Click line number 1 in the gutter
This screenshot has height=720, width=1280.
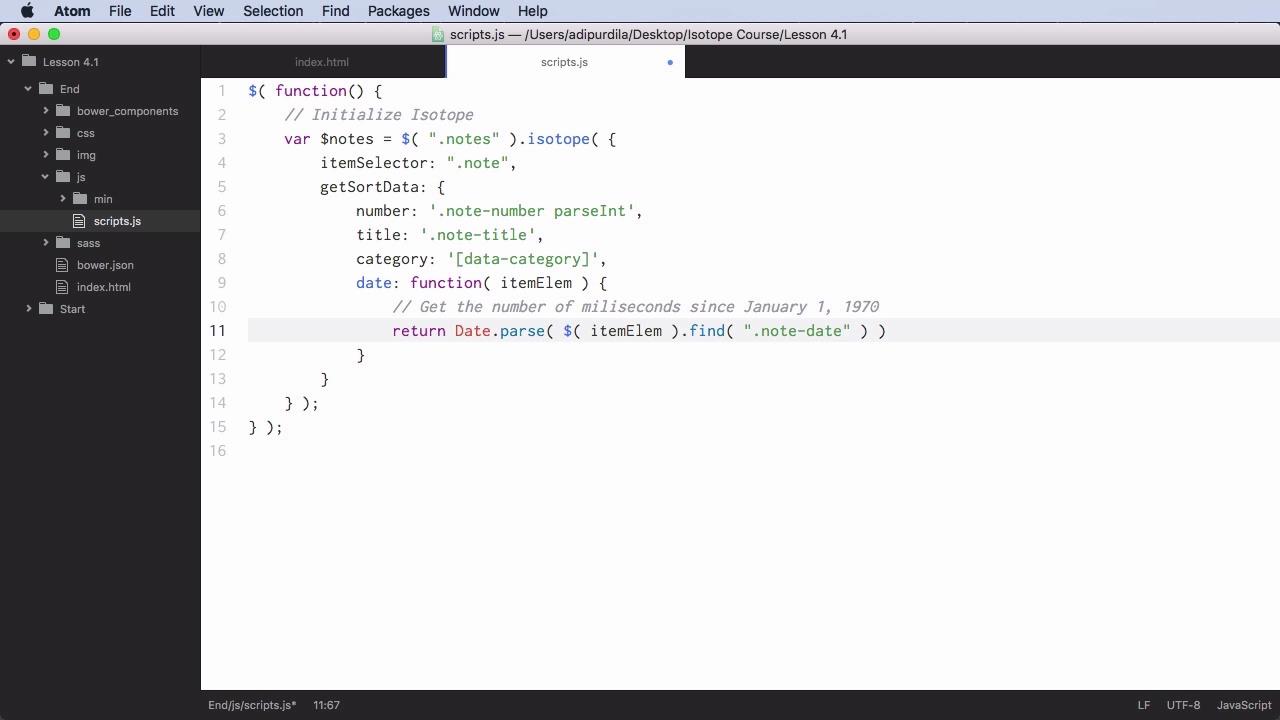coord(222,91)
